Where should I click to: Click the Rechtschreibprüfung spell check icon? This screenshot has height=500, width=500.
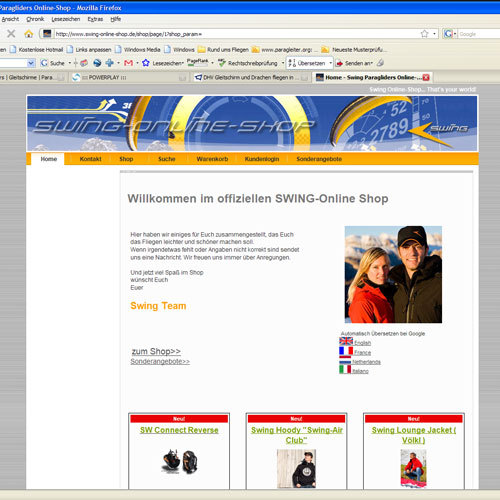pos(222,63)
